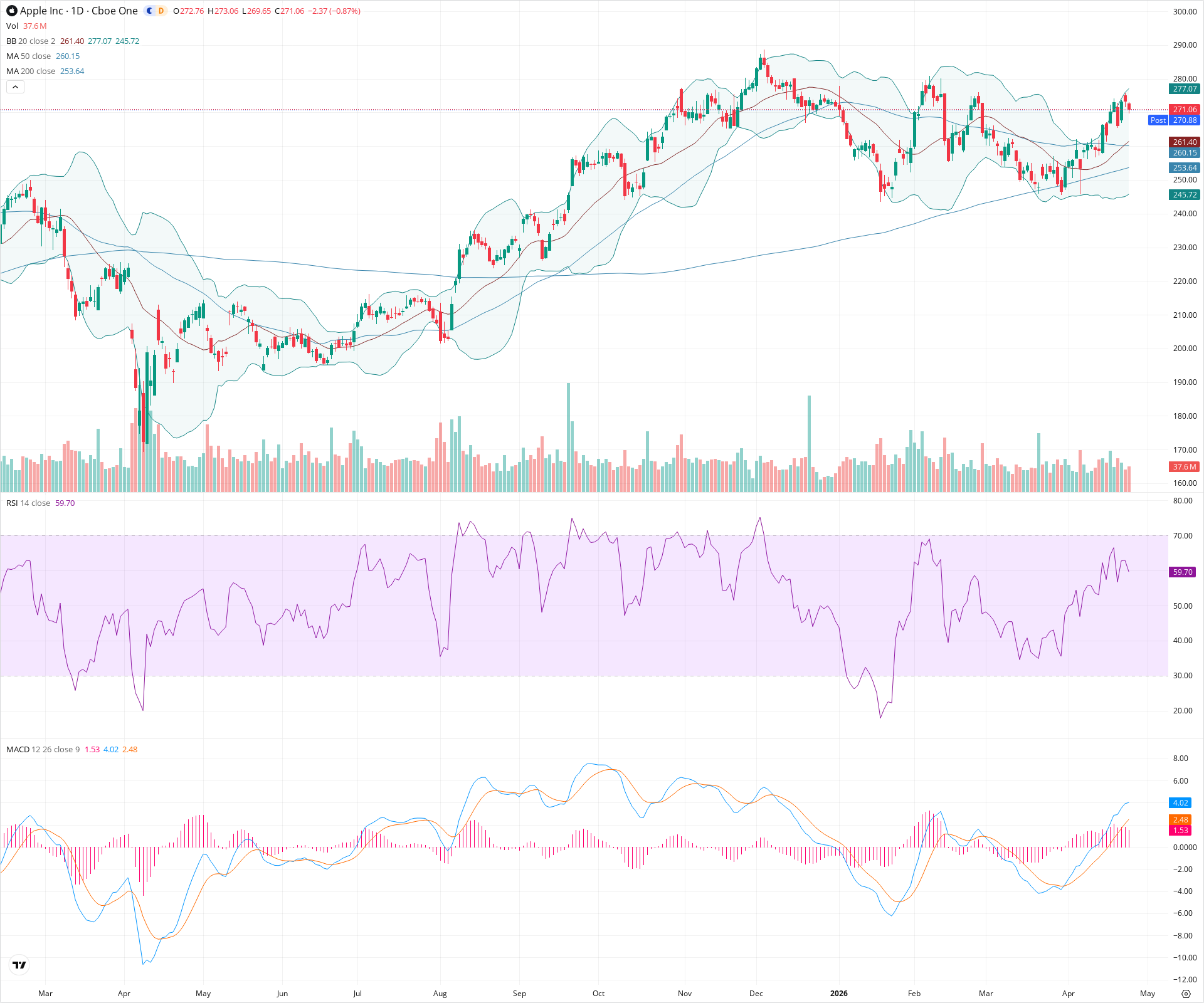Click the orange "D" delayed-data badge icon

pos(161,11)
